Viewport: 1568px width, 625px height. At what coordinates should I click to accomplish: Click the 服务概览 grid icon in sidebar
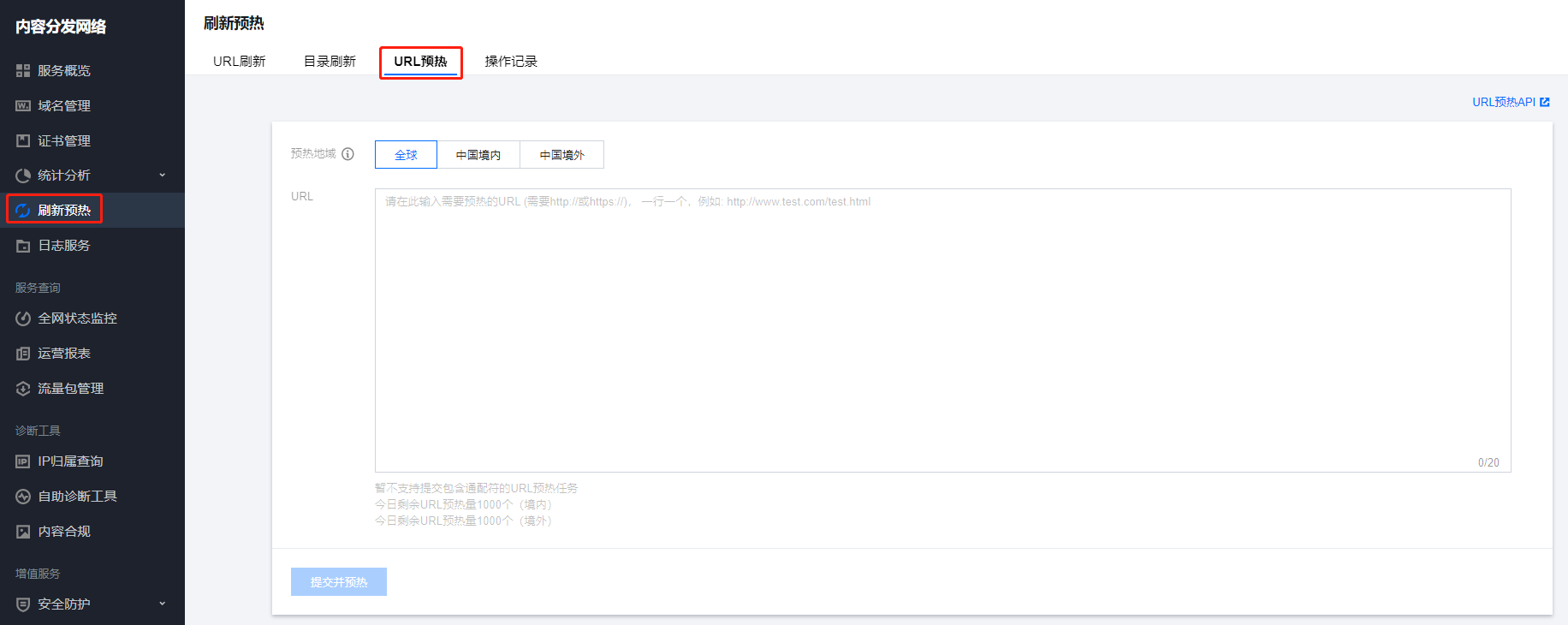click(23, 71)
